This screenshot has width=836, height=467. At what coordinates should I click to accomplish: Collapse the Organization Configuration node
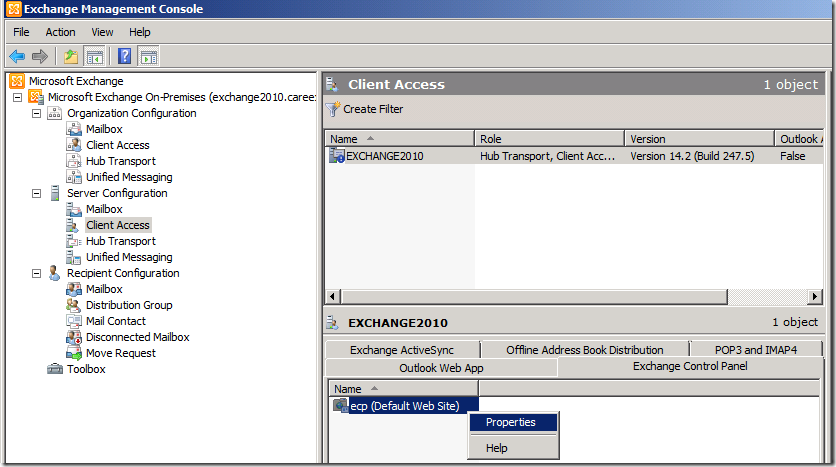coord(36,113)
